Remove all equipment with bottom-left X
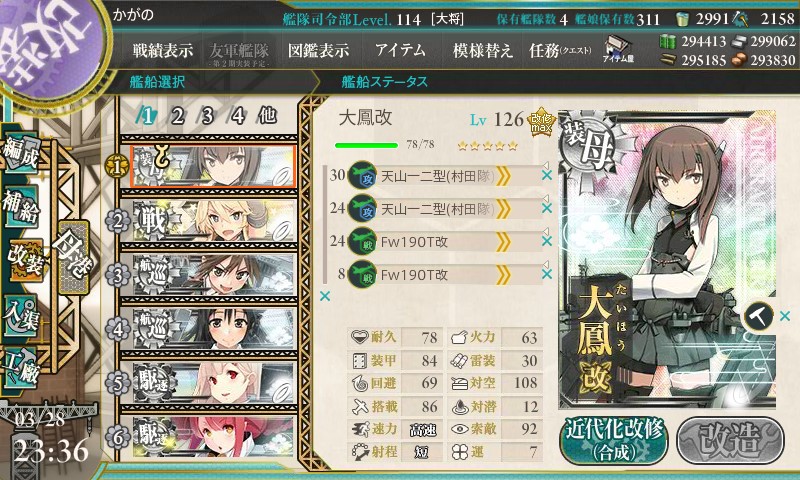The width and height of the screenshot is (800, 480). [x=324, y=296]
